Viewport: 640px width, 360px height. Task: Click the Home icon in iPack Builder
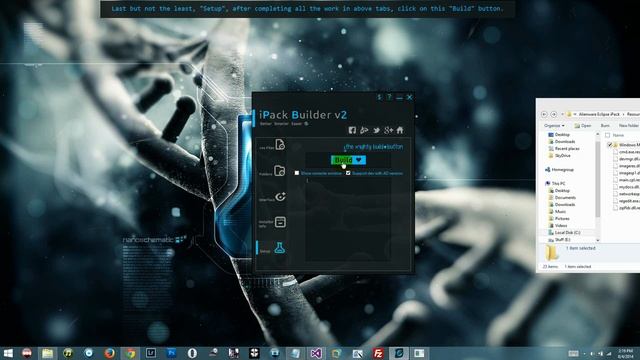tap(400, 130)
